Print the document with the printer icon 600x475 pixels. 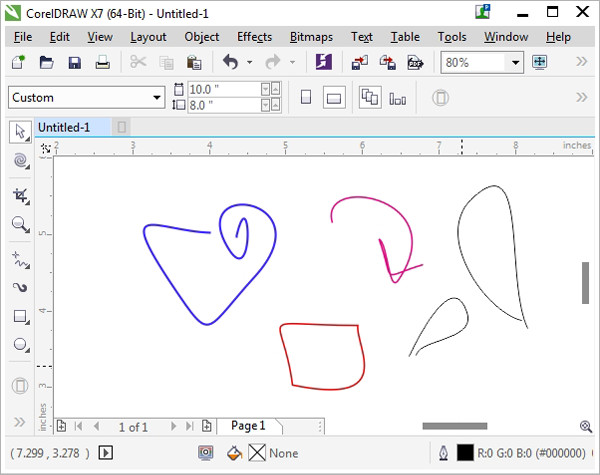[103, 62]
